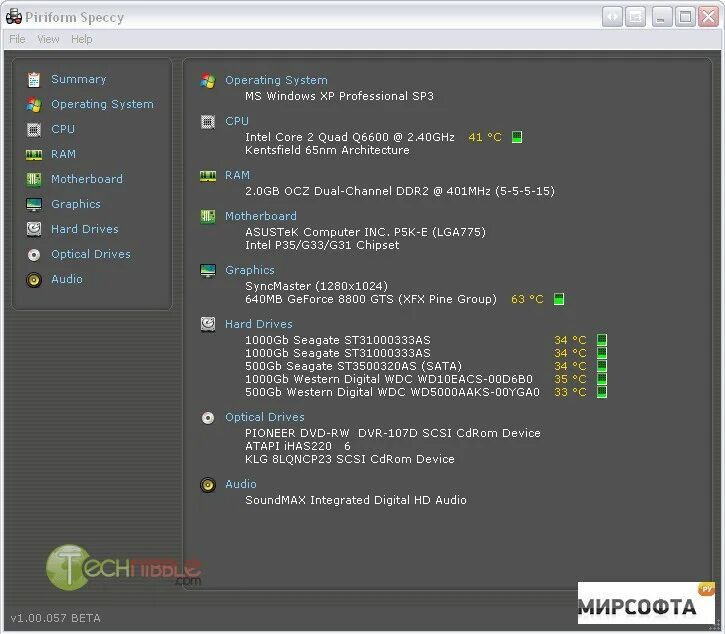Click the ASUSTeK Computer INC. P5K-E text
Image resolution: width=725 pixels, height=634 pixels.
[365, 232]
